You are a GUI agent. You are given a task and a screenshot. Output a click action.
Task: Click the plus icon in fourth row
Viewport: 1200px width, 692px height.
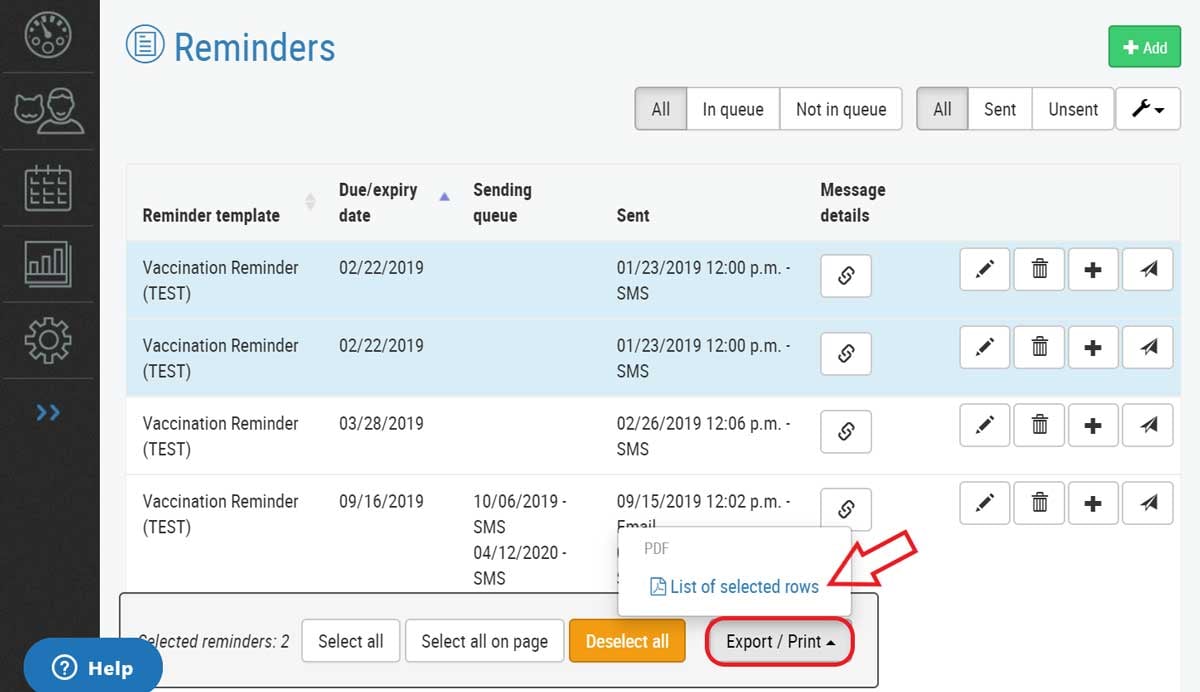pos(1093,503)
